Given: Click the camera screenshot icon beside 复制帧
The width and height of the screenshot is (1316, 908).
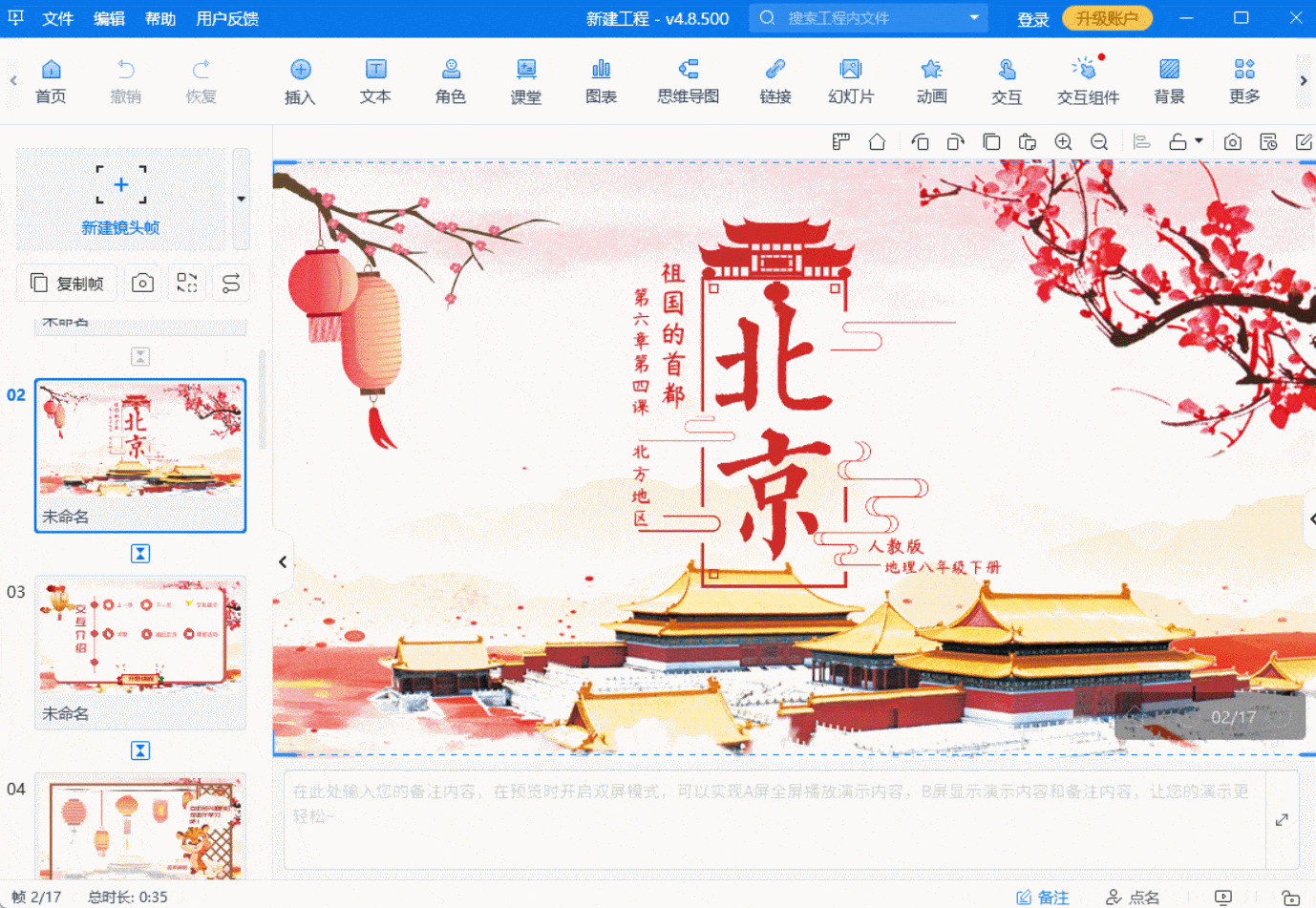Looking at the screenshot, I should [x=142, y=283].
